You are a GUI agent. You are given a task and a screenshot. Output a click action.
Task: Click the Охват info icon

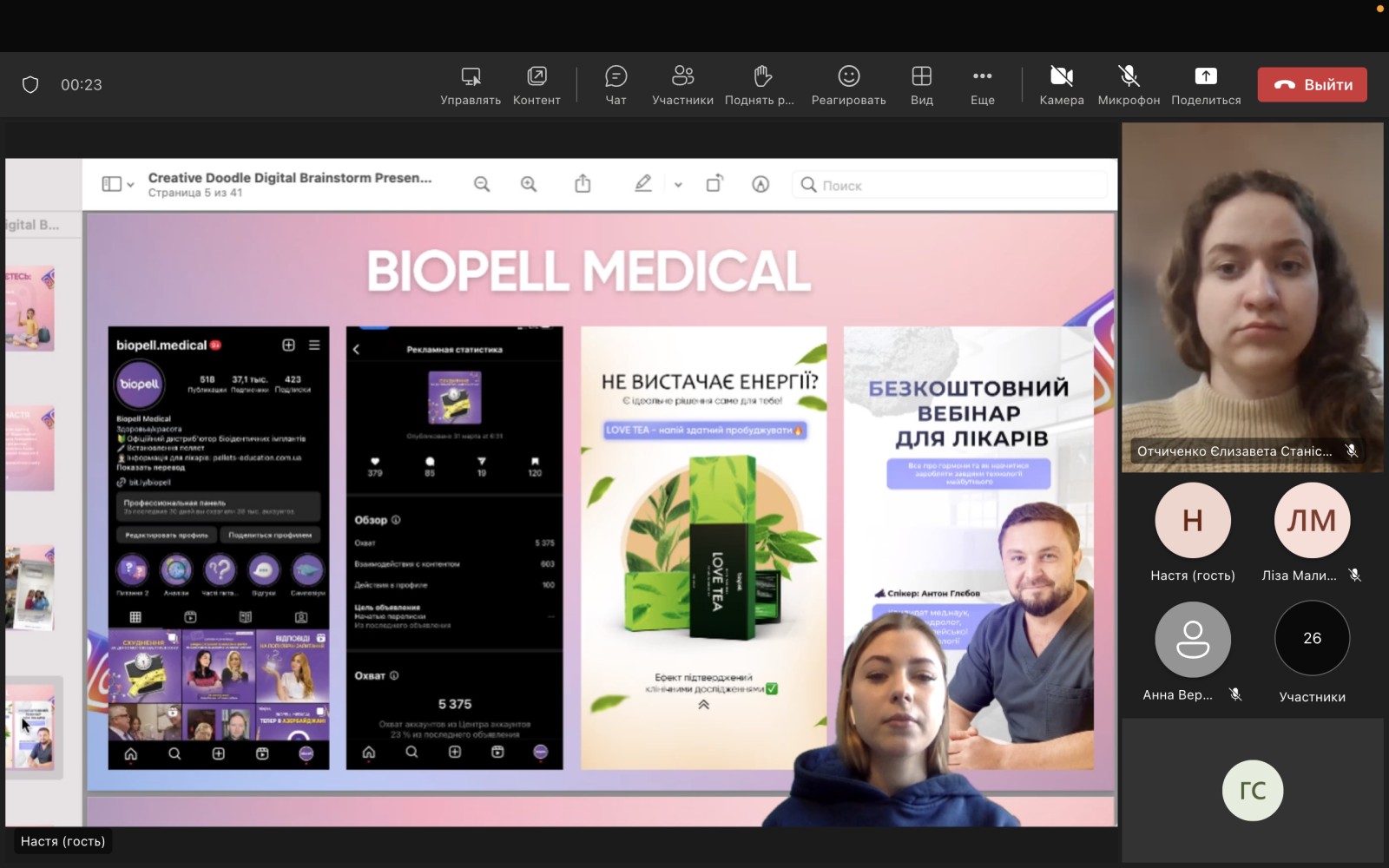(x=394, y=675)
